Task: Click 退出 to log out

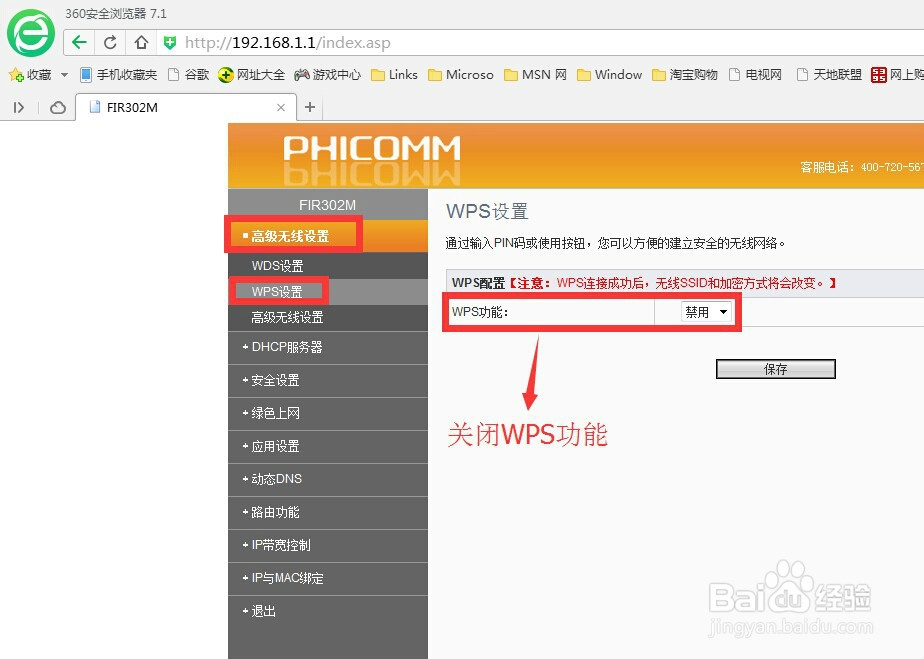Action: pyautogui.click(x=261, y=610)
